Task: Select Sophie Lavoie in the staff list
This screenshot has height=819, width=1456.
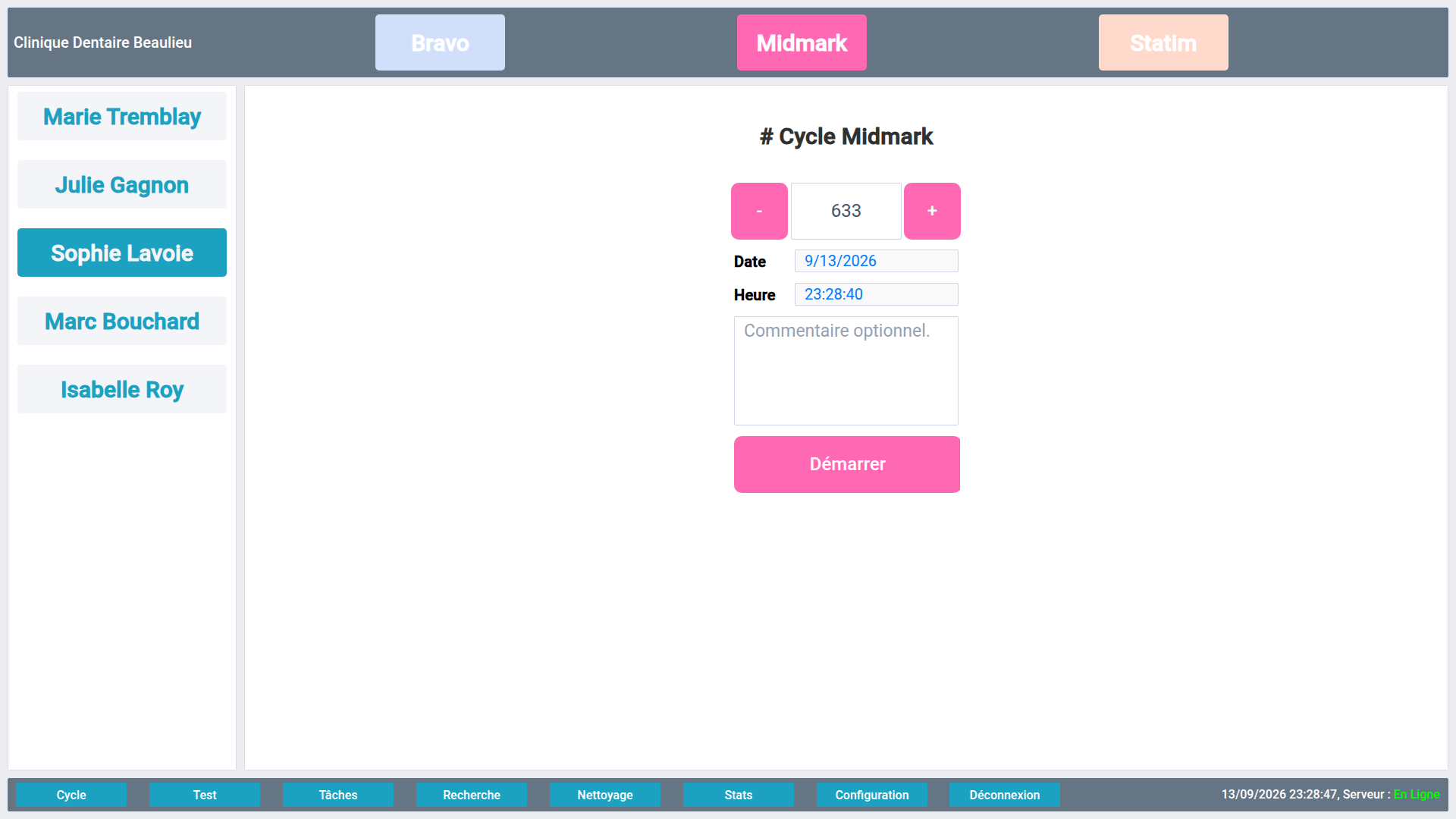Action: pyautogui.click(x=122, y=253)
